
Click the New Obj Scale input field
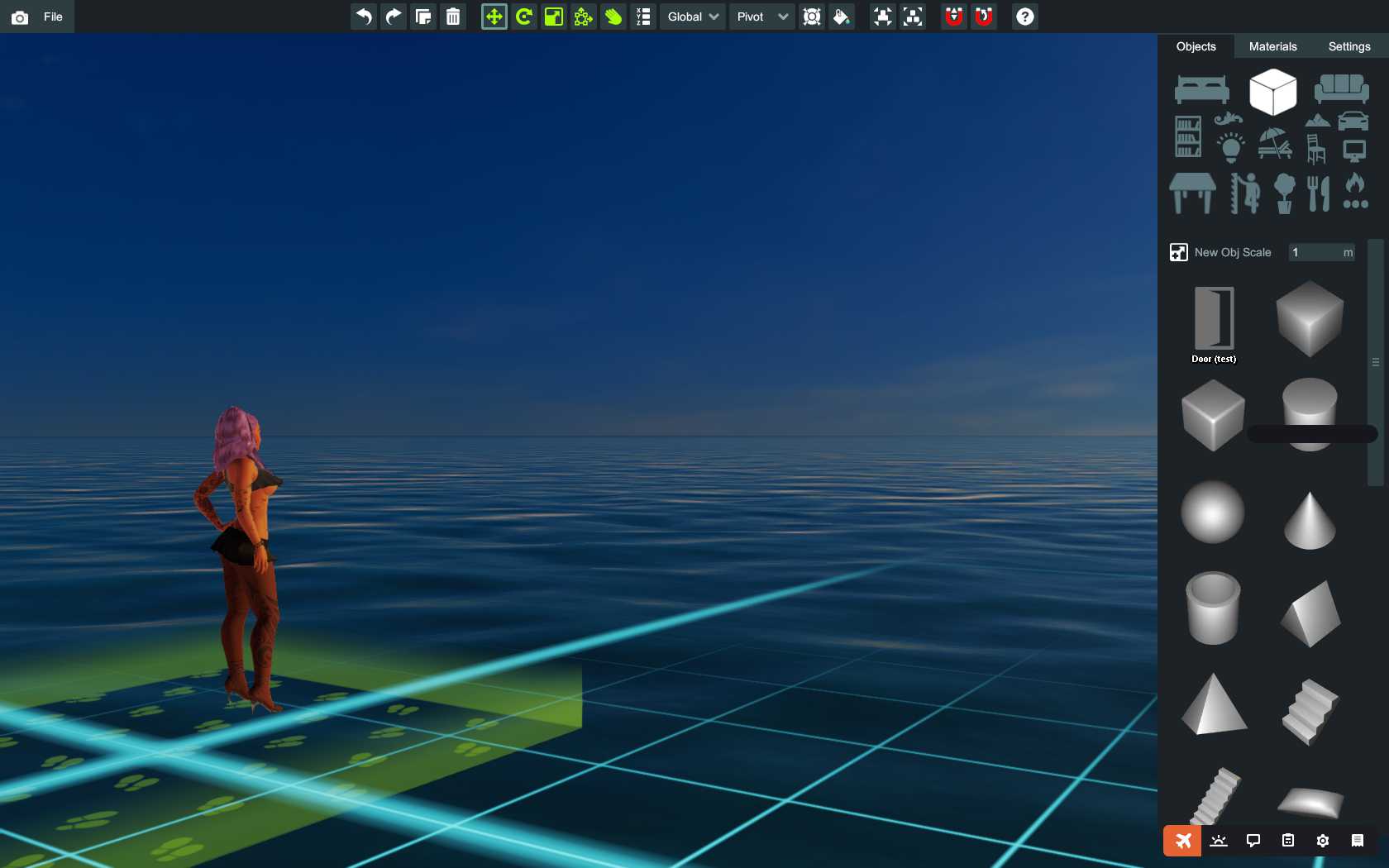click(x=1322, y=252)
